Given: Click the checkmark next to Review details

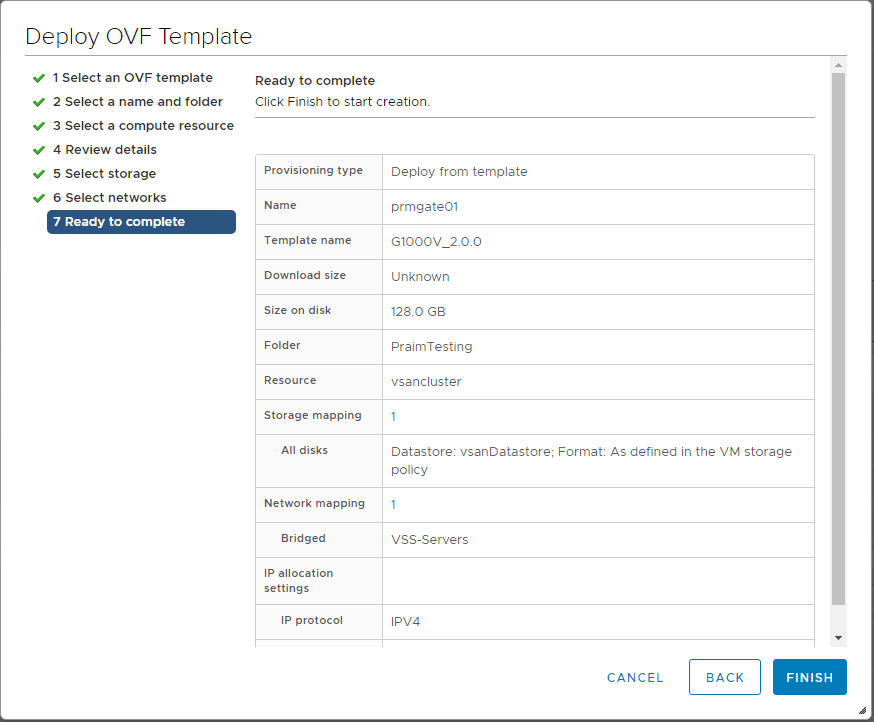Looking at the screenshot, I should 39,149.
